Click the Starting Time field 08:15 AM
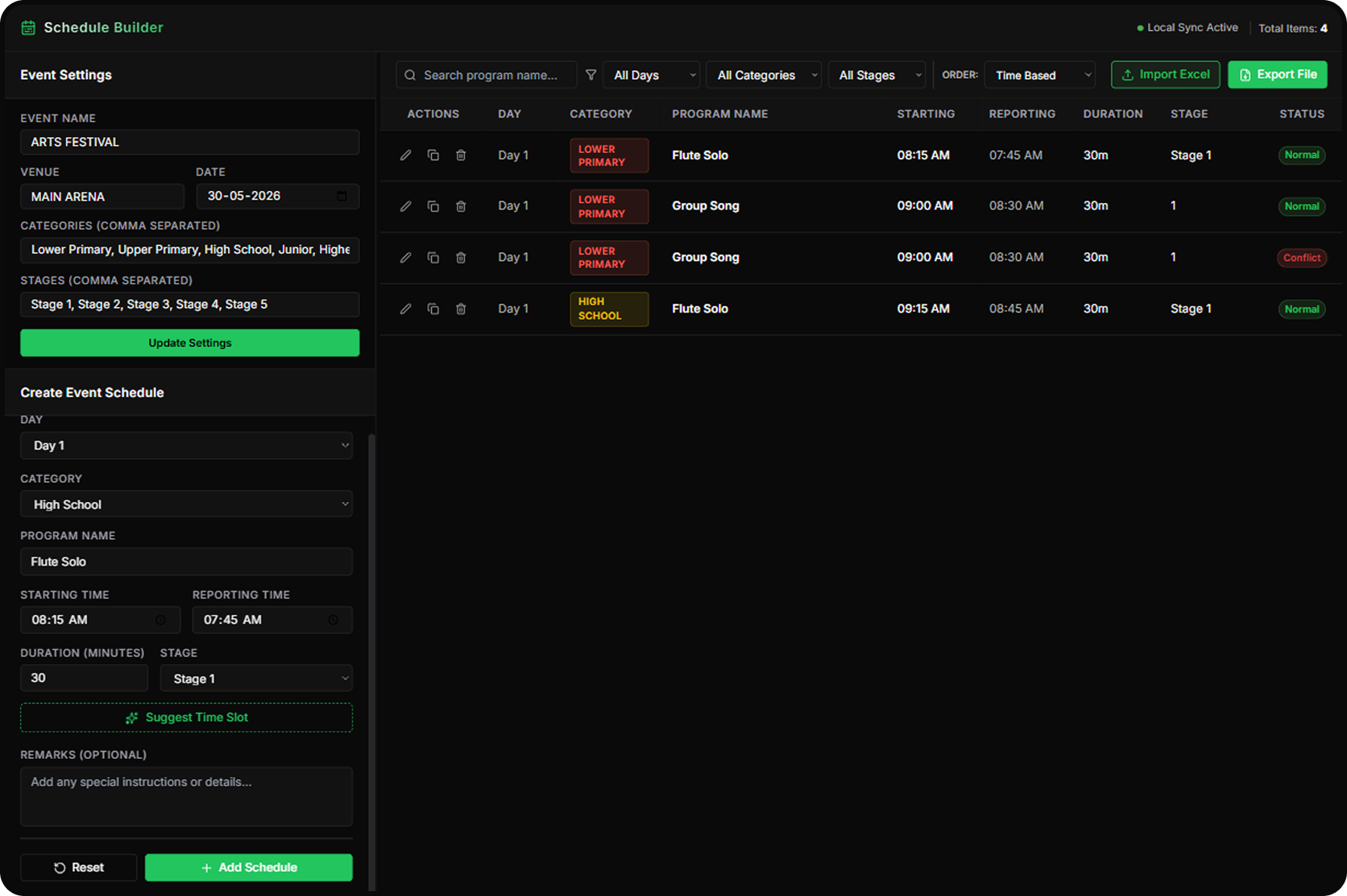This screenshot has width=1347, height=896. click(100, 620)
